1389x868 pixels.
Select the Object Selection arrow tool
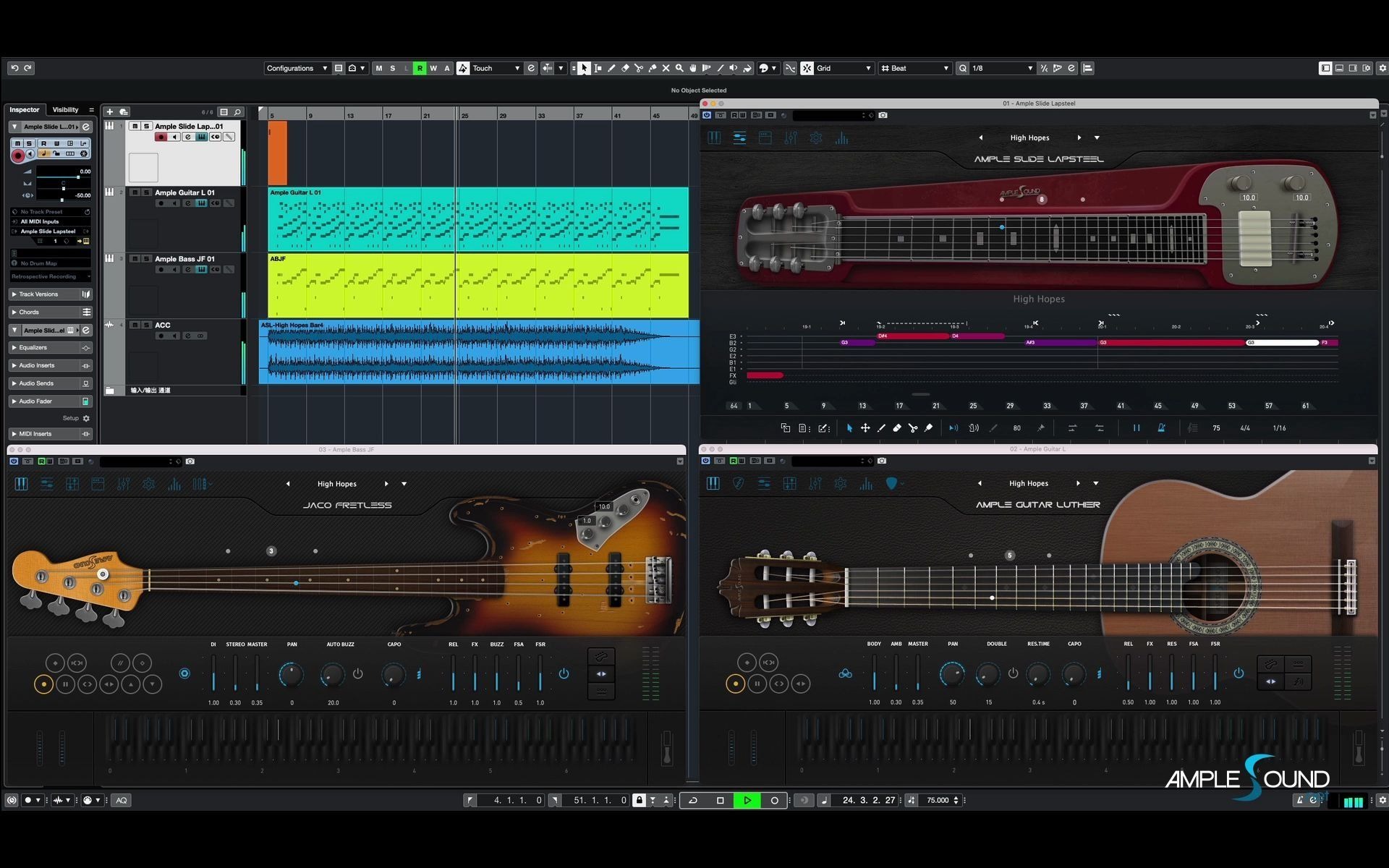pyautogui.click(x=584, y=68)
